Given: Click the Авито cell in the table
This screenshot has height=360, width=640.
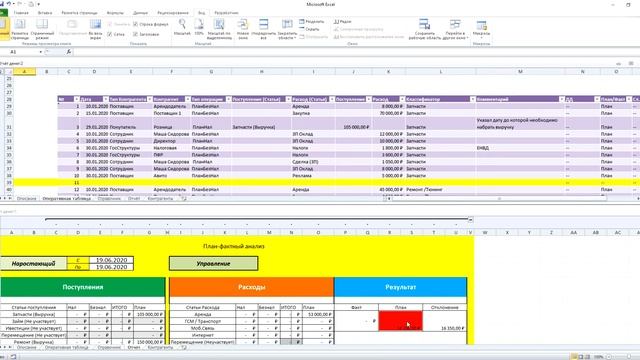Looking at the screenshot, I should [x=171, y=176].
